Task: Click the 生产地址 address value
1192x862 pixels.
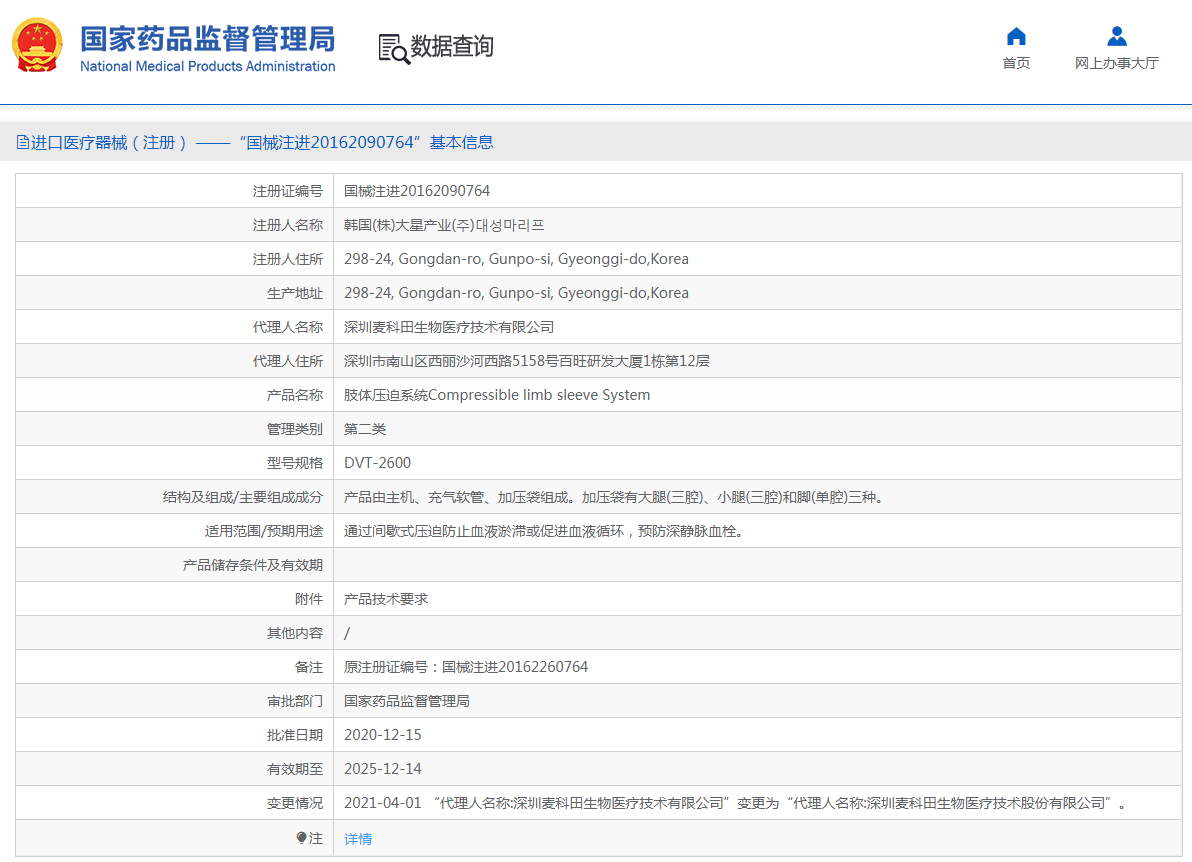Action: [516, 293]
